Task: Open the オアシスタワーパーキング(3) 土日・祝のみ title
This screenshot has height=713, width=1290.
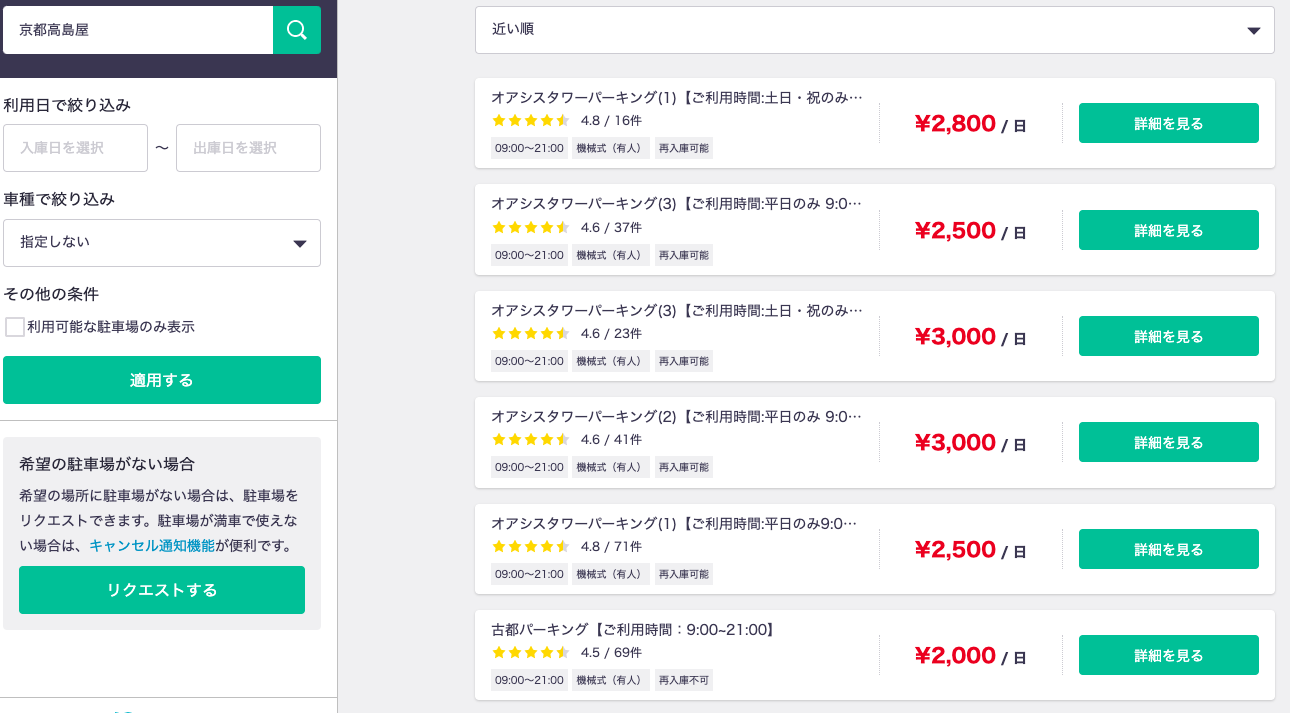Action: (677, 310)
